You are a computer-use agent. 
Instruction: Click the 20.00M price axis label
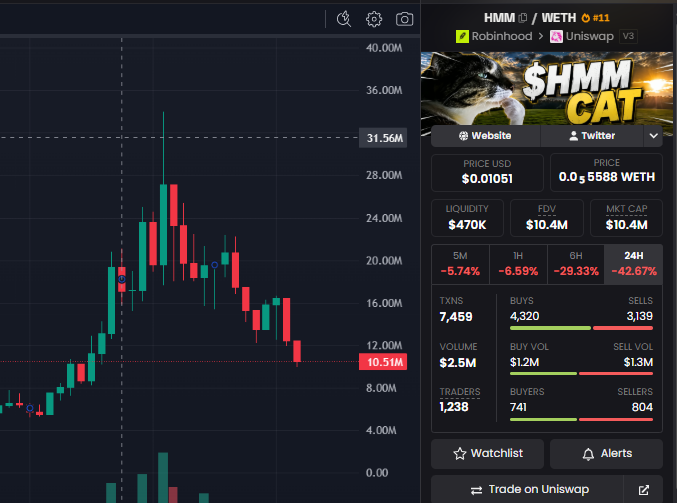coord(384,261)
